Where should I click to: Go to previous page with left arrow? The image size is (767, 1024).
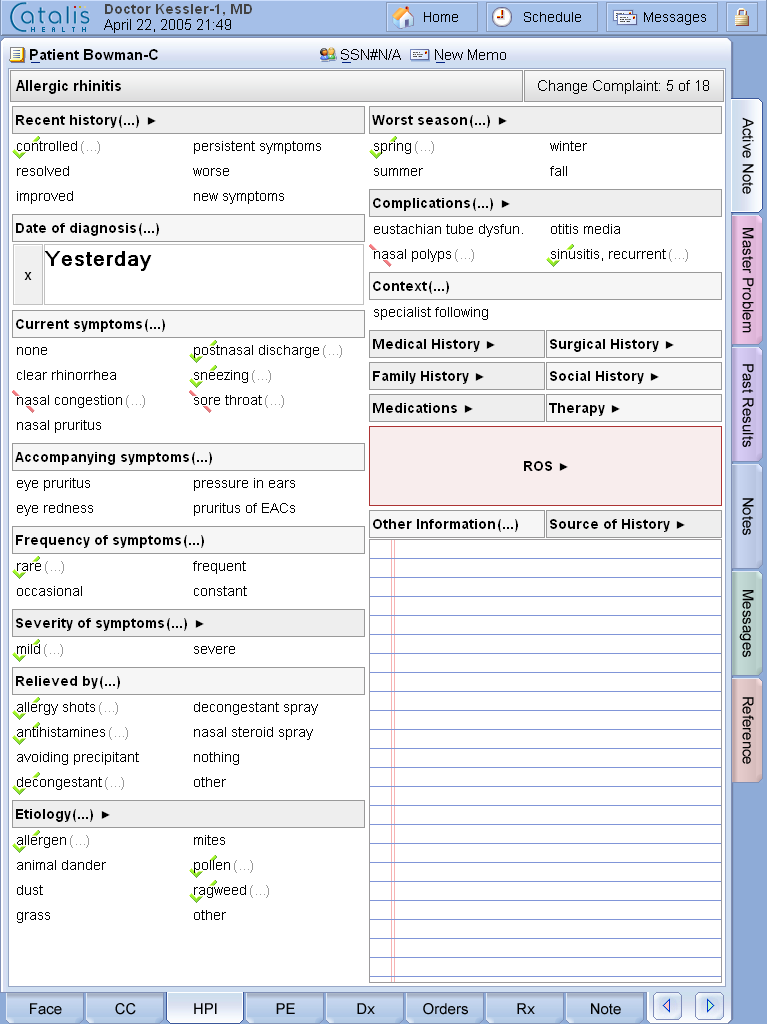[x=666, y=1004]
